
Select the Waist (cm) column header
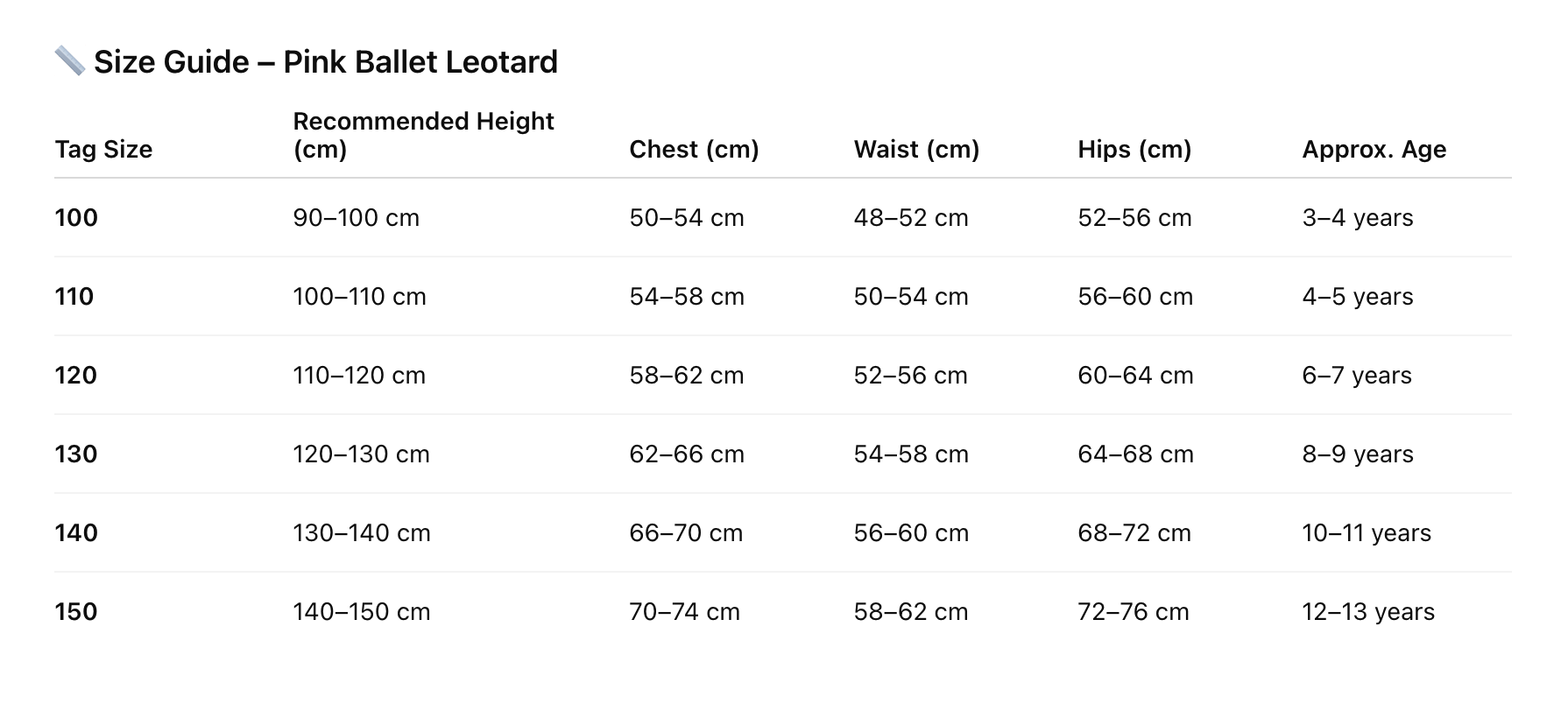click(x=916, y=150)
